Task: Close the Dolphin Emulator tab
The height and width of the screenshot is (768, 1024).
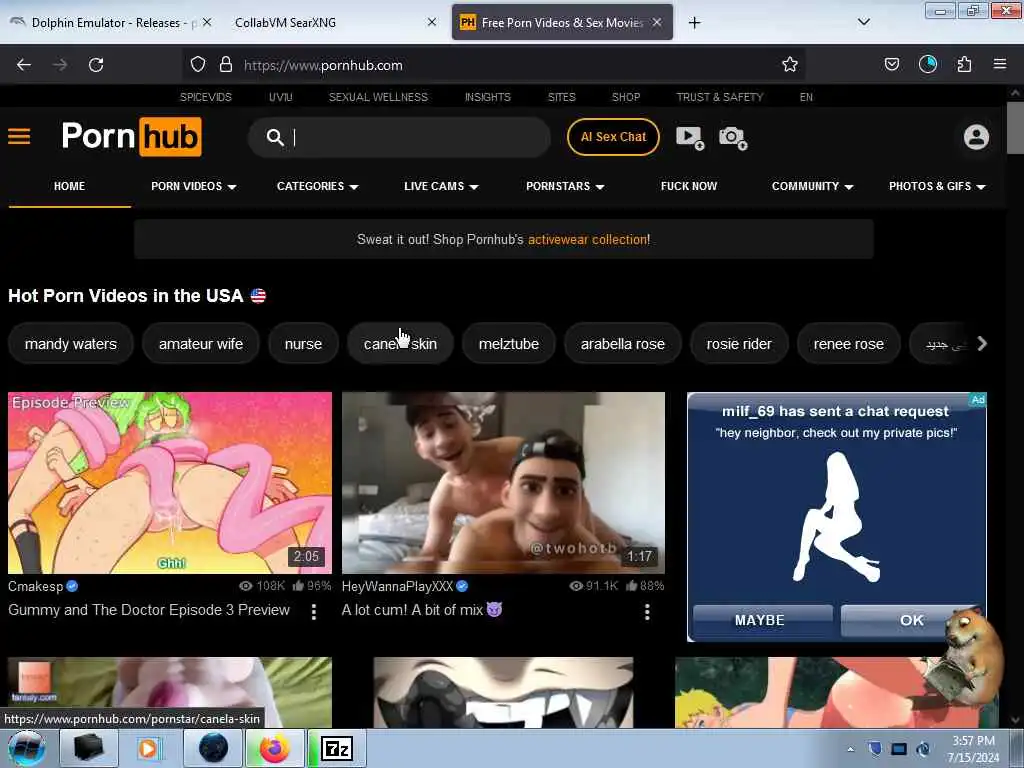Action: pyautogui.click(x=207, y=22)
